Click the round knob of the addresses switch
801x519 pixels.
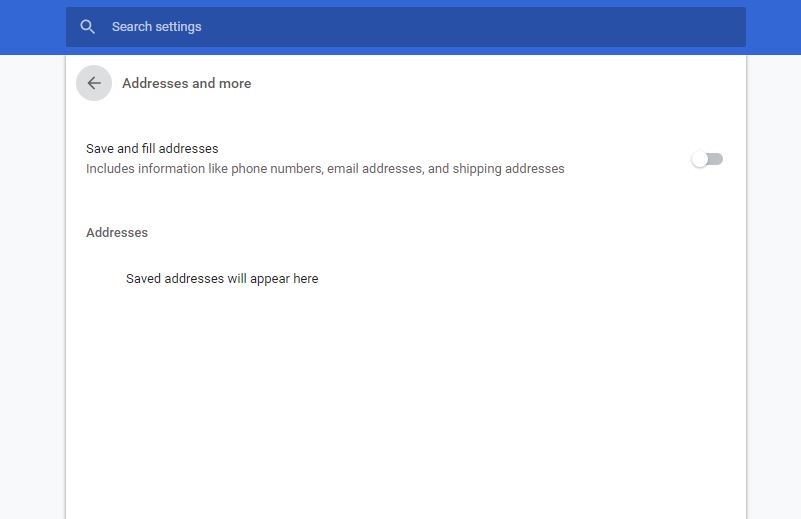(x=700, y=159)
